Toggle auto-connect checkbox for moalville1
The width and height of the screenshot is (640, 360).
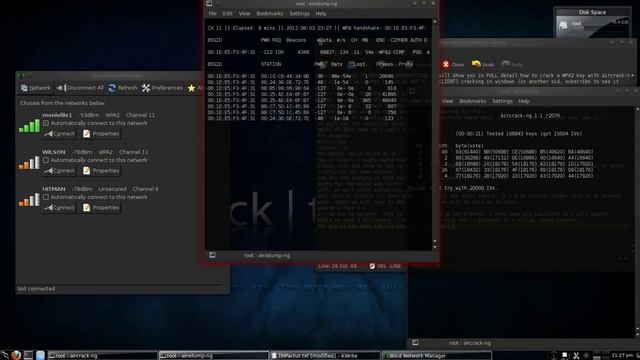point(46,123)
